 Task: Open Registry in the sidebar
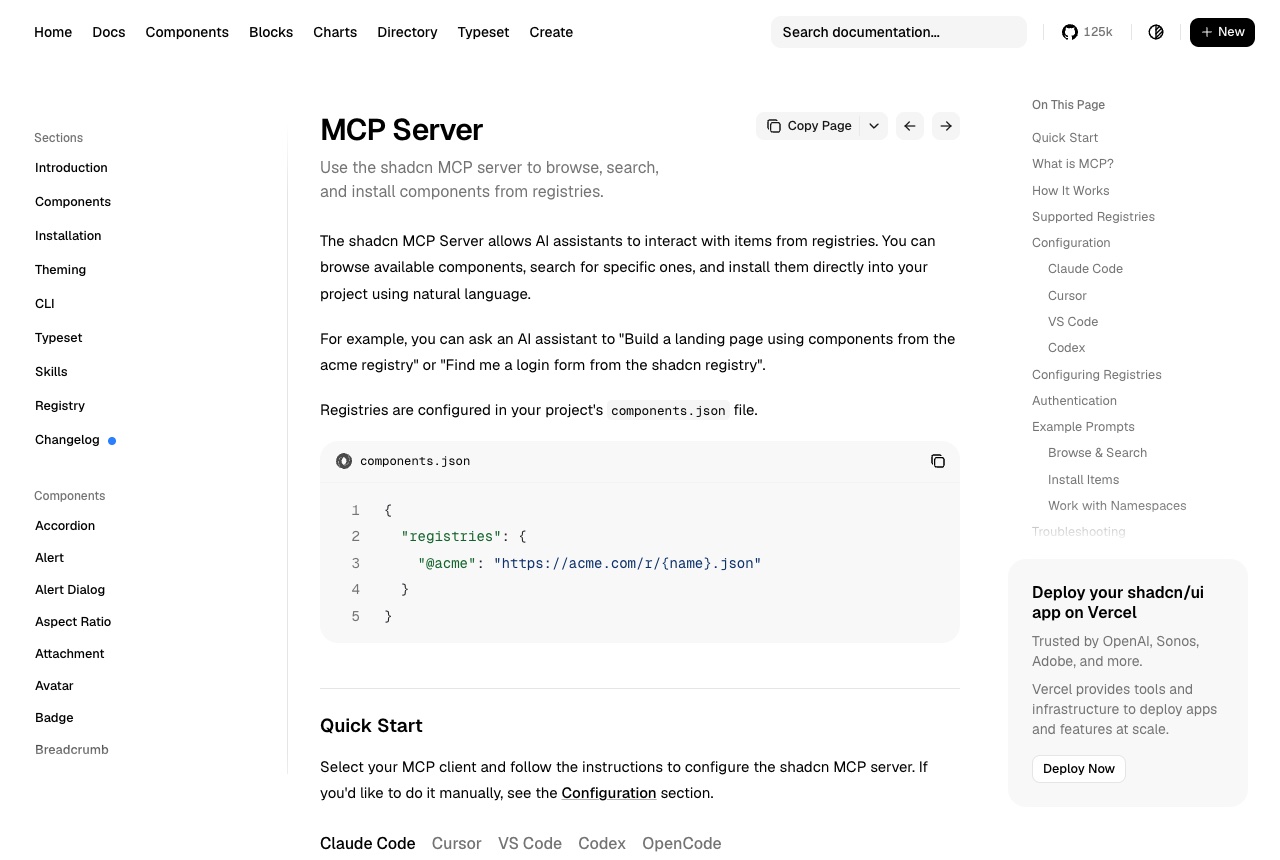tap(60, 406)
